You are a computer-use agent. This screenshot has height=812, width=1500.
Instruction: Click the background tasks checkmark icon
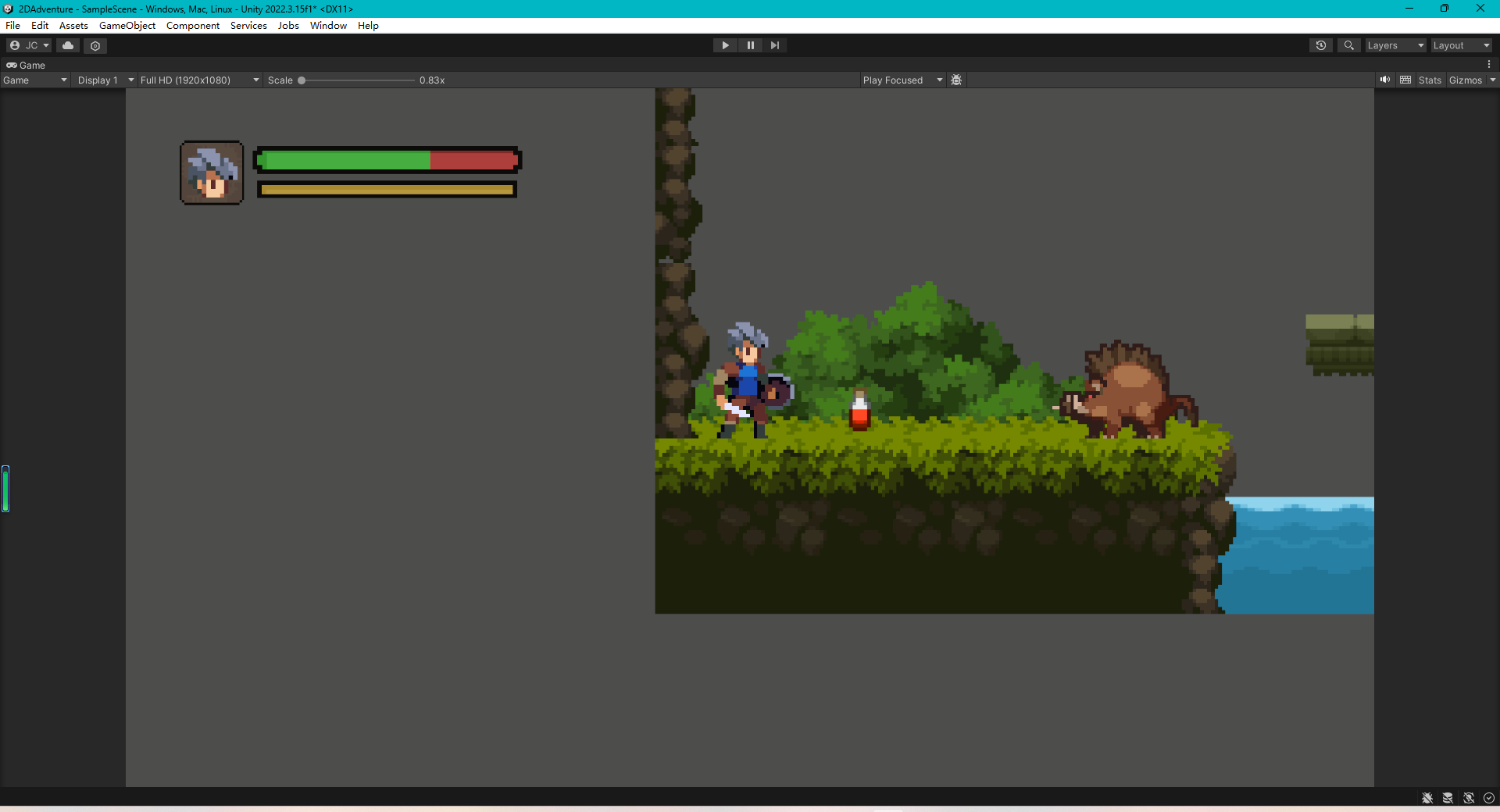pos(1489,798)
